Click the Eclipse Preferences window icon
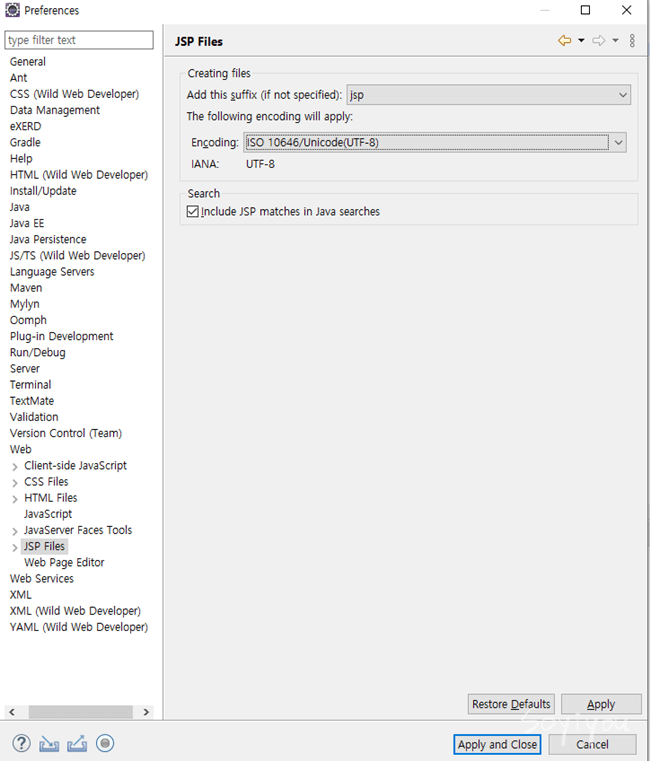Viewport: 650px width, 761px height. tap(12, 10)
